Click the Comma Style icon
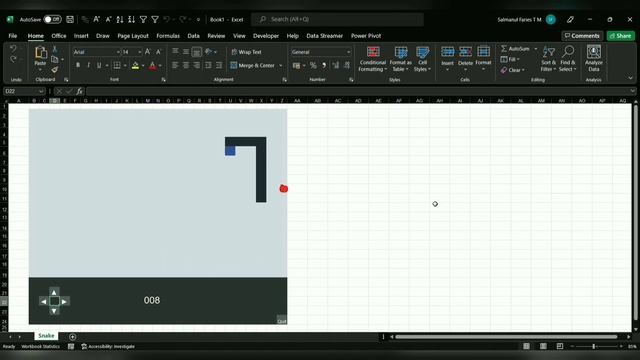The width and height of the screenshot is (640, 360). [324, 65]
